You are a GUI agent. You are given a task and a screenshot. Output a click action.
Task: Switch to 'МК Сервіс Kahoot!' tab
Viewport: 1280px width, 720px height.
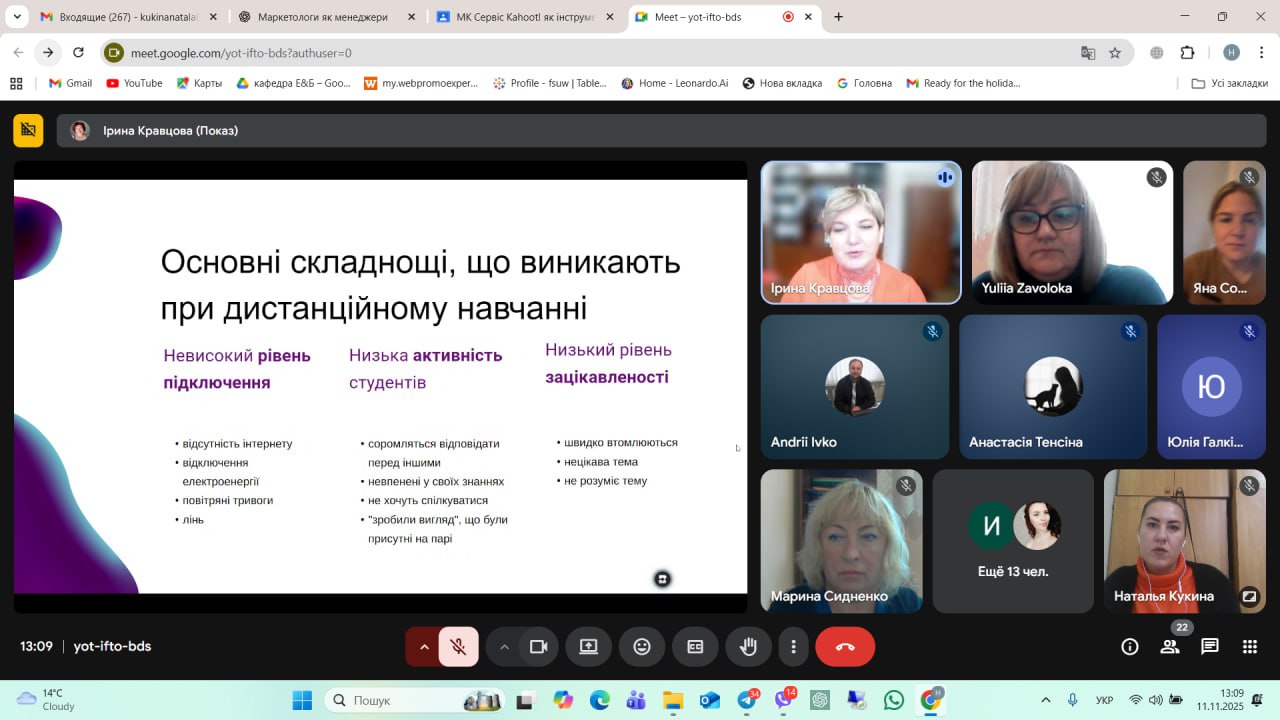(526, 17)
